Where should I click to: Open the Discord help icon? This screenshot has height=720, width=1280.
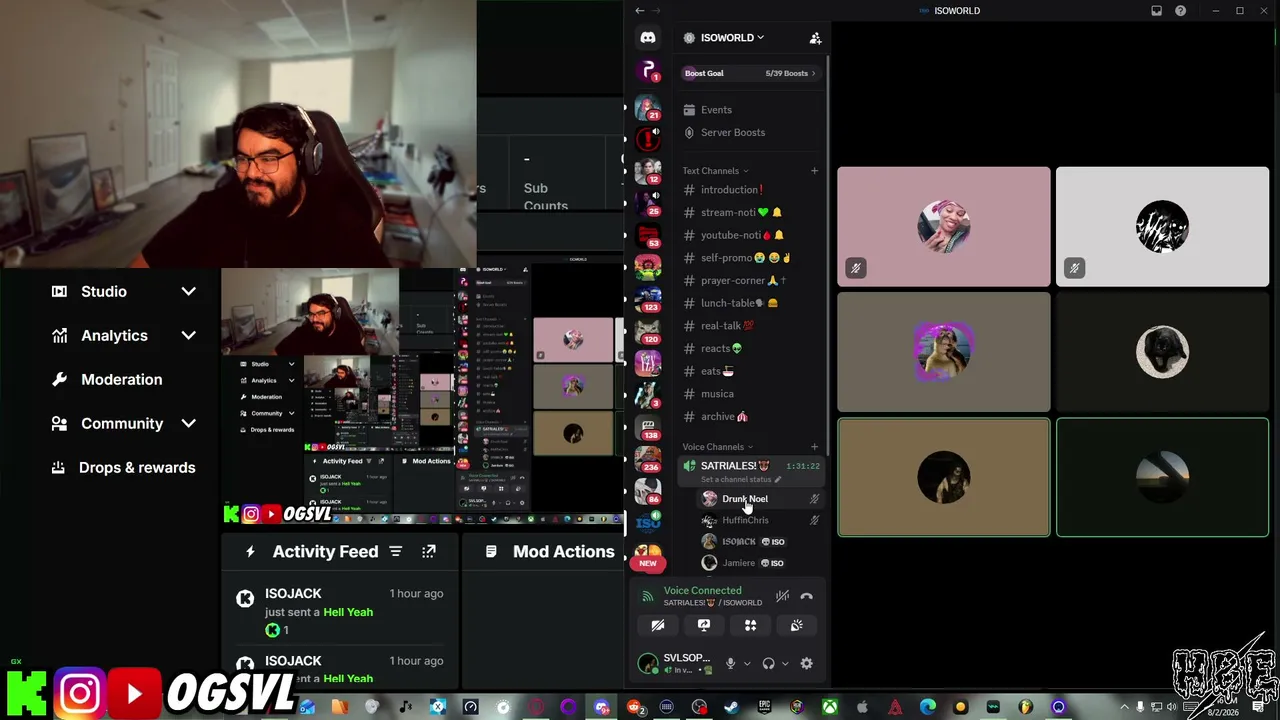pyautogui.click(x=1181, y=11)
